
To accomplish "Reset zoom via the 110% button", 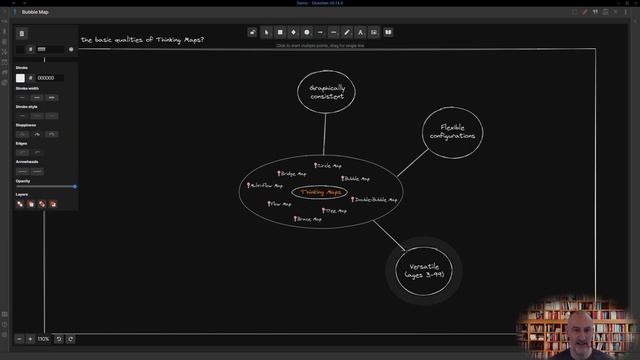I will point(43,339).
